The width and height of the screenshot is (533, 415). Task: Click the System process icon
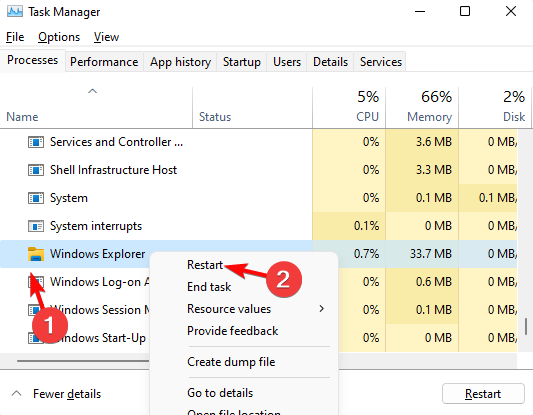pyautogui.click(x=36, y=198)
